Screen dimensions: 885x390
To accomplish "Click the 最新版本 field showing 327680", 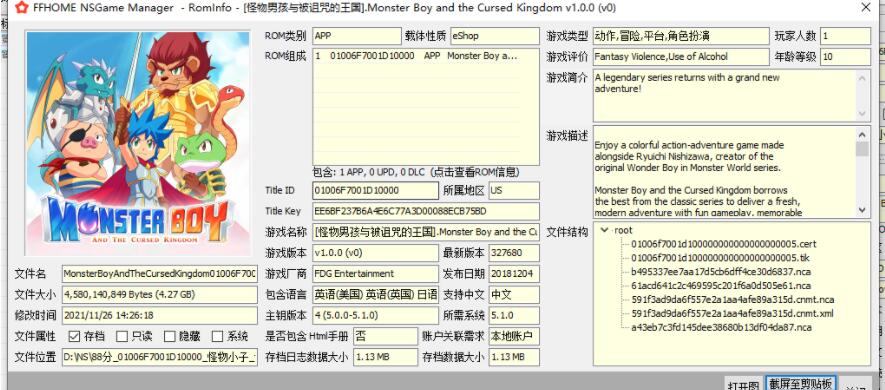I will pyautogui.click(x=514, y=253).
